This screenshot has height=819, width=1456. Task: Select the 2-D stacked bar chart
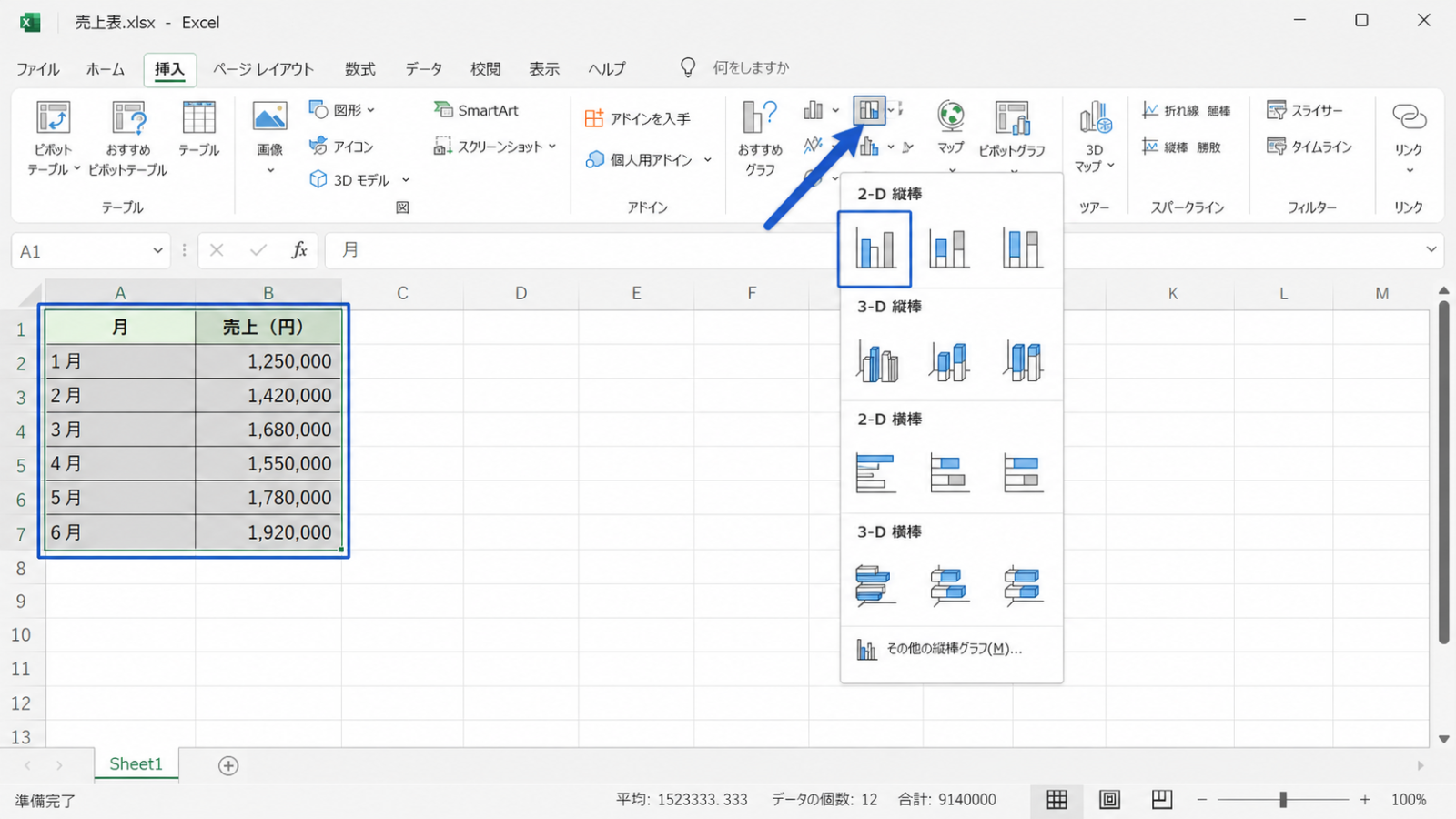[x=949, y=473]
